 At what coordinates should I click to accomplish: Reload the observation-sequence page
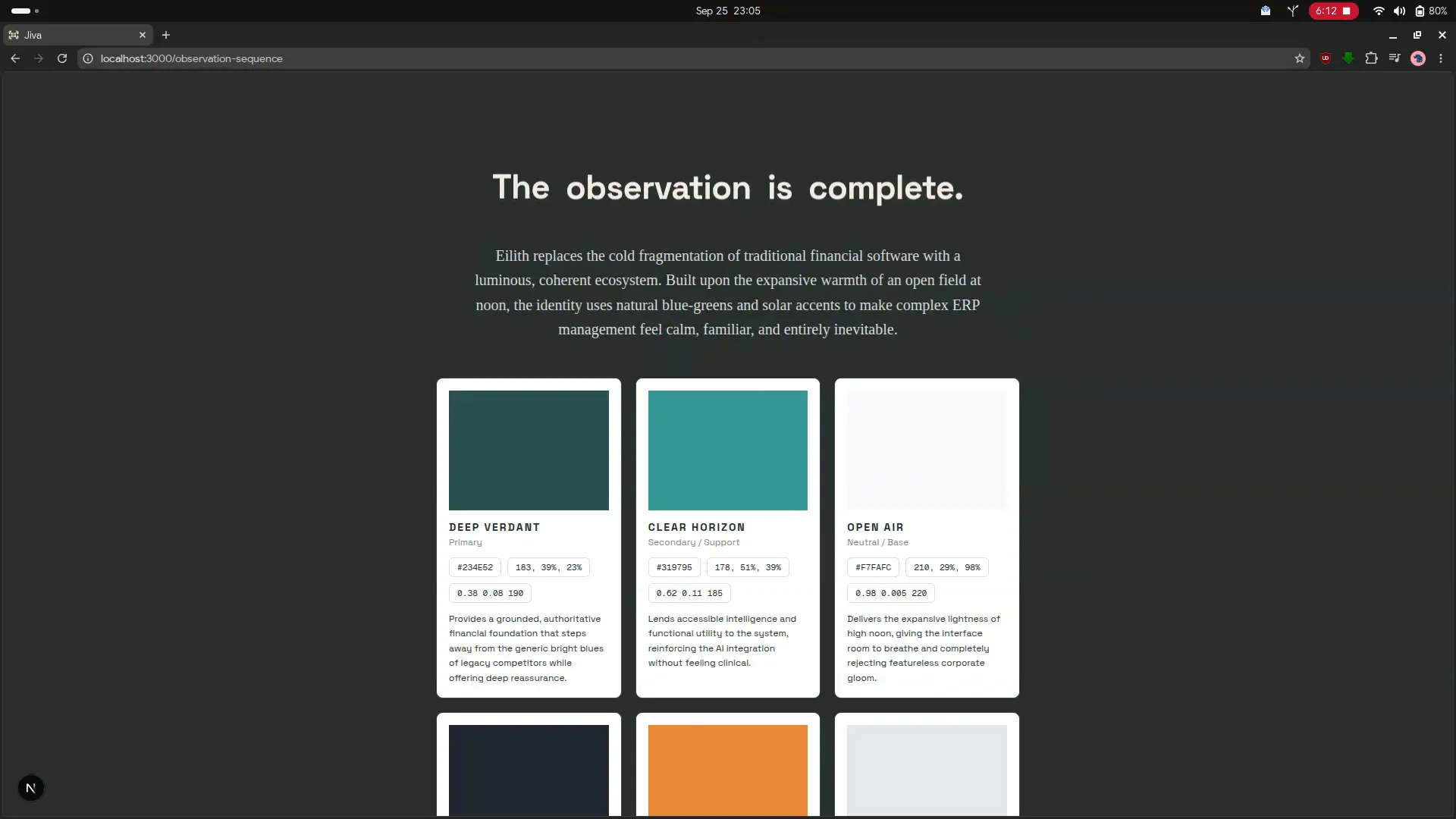(62, 58)
